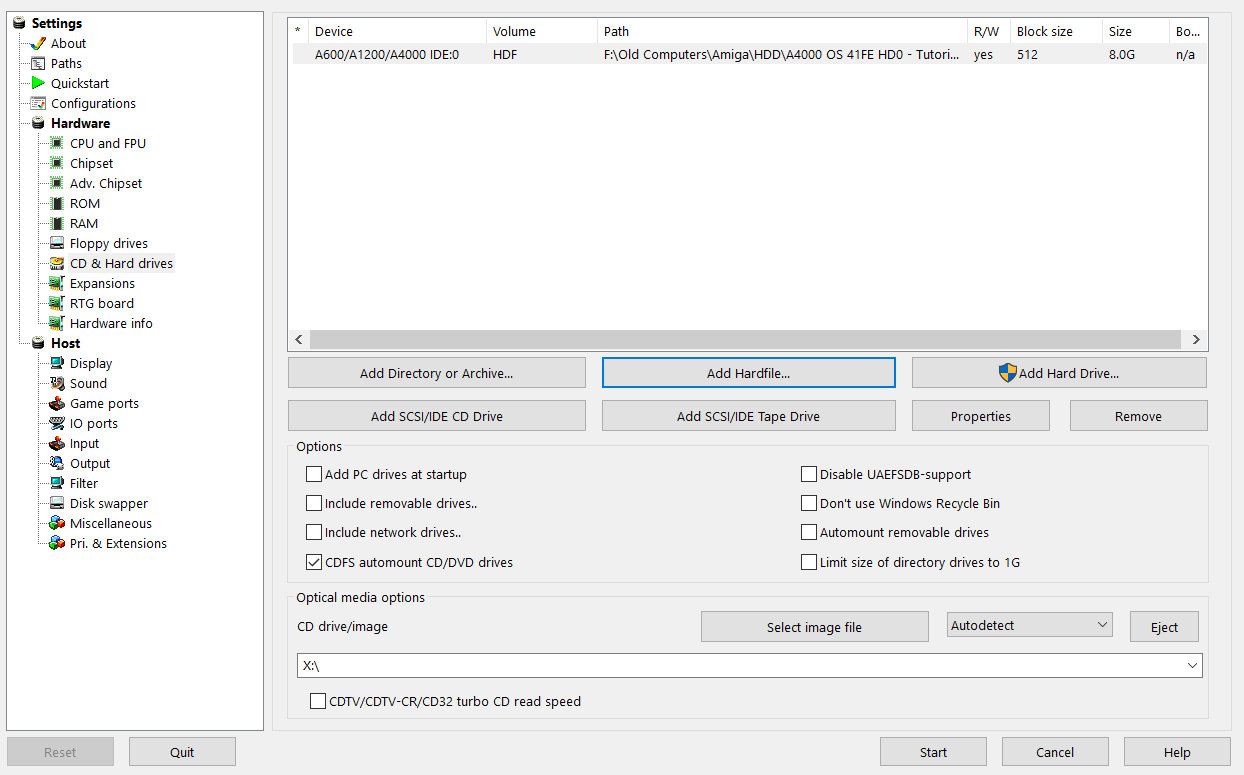
Task: Click the Pri. & Extensions icon
Action: pos(57,543)
